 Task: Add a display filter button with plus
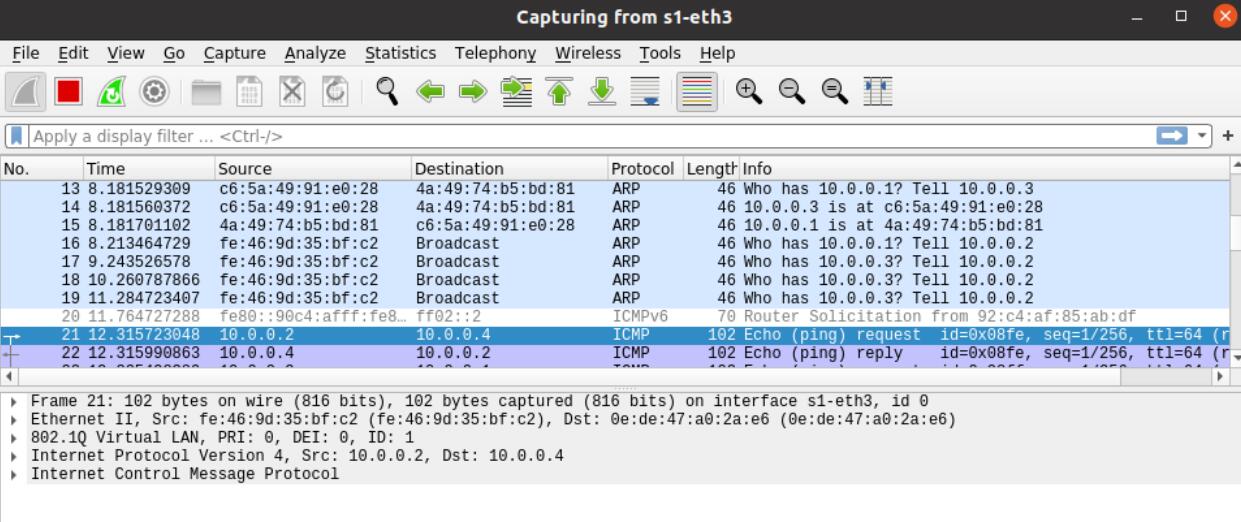[x=1228, y=136]
